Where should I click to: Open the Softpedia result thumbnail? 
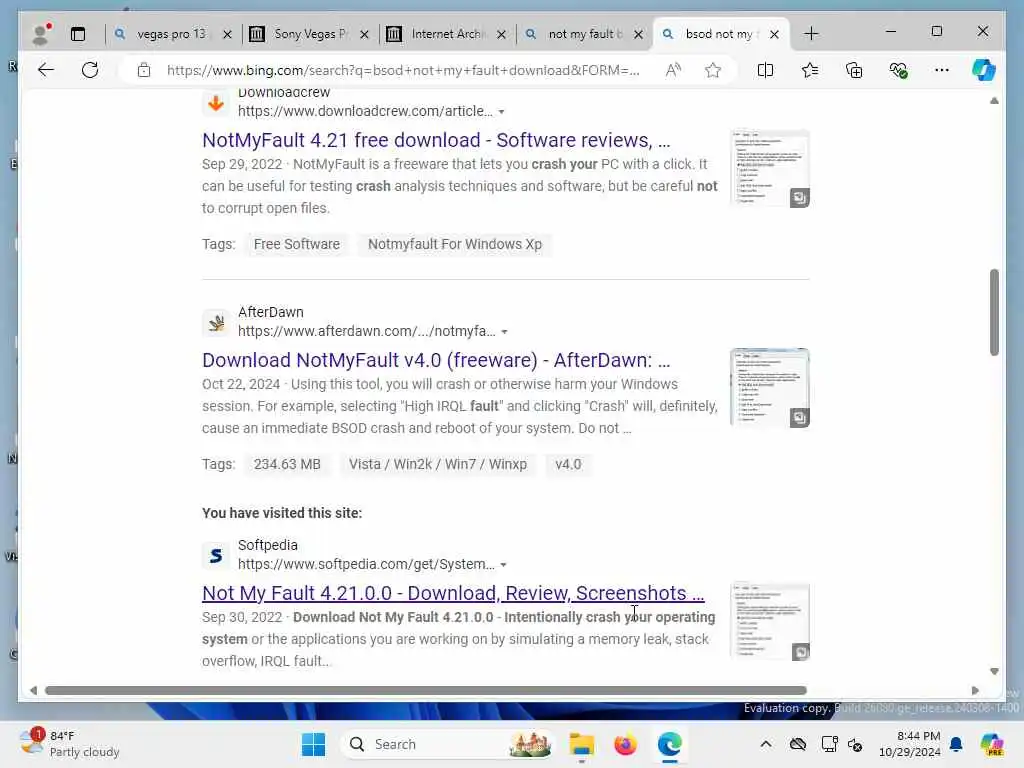pyautogui.click(x=770, y=621)
